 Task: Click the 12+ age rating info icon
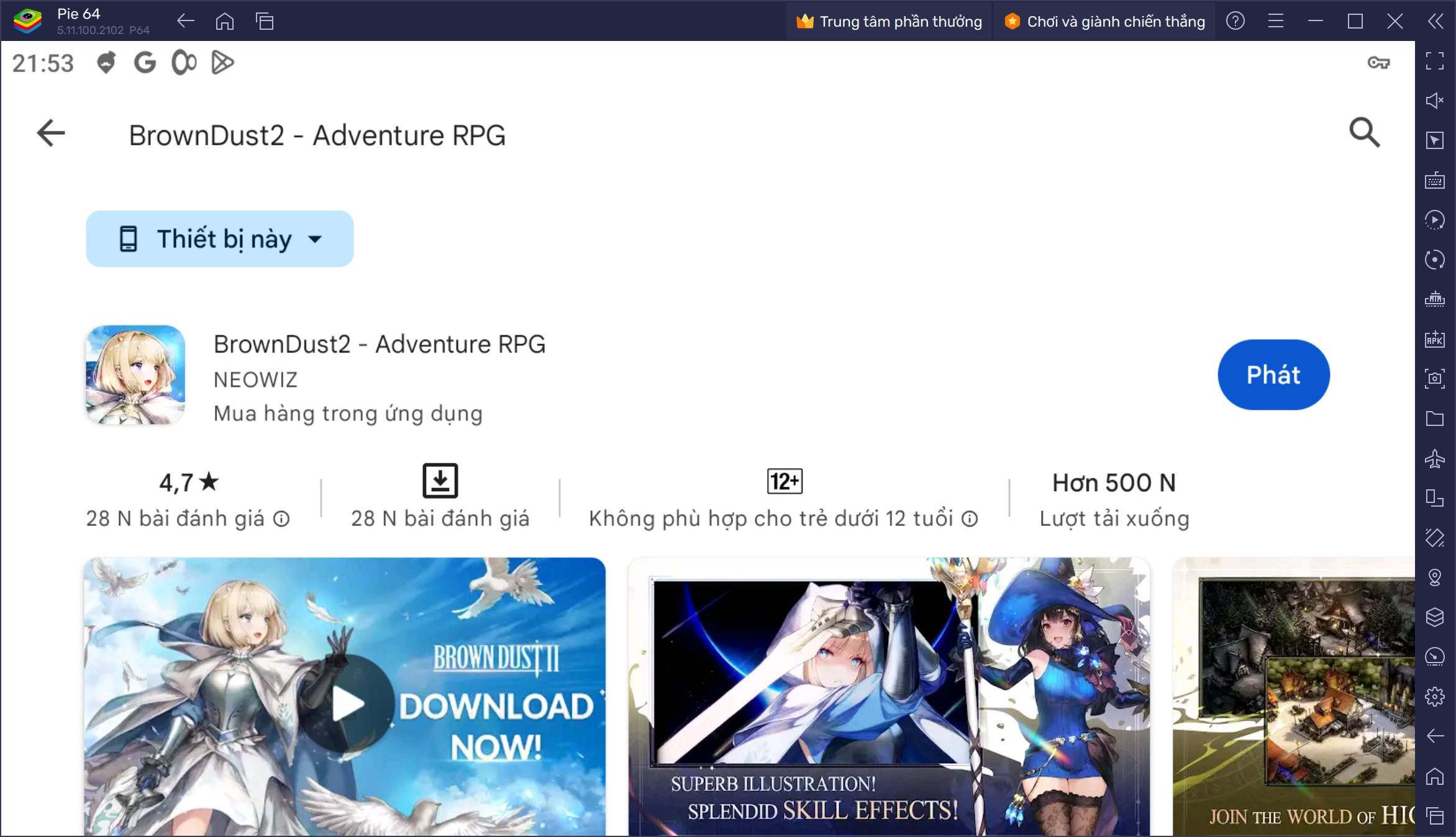pos(970,519)
